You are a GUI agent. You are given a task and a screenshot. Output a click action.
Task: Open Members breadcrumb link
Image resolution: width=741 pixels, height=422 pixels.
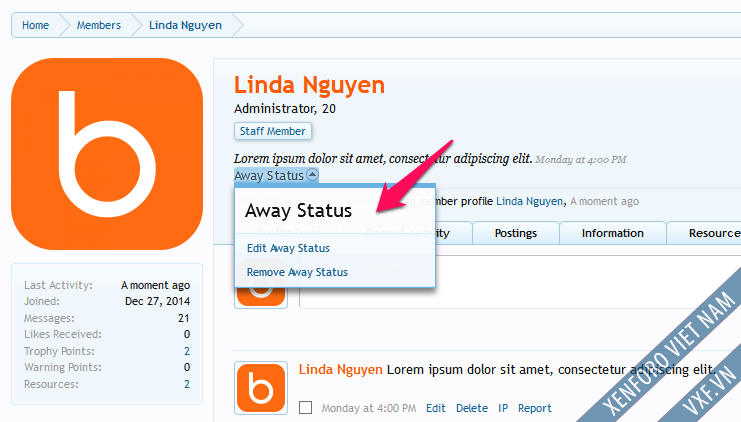[99, 25]
